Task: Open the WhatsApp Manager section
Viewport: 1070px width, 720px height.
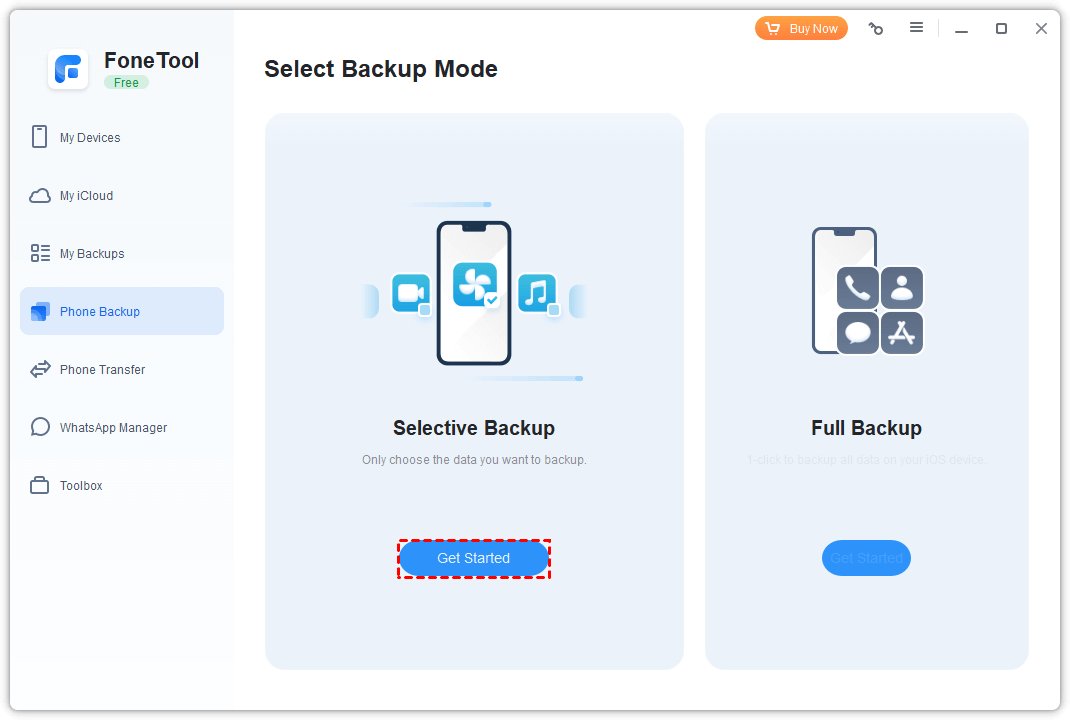Action: point(113,427)
